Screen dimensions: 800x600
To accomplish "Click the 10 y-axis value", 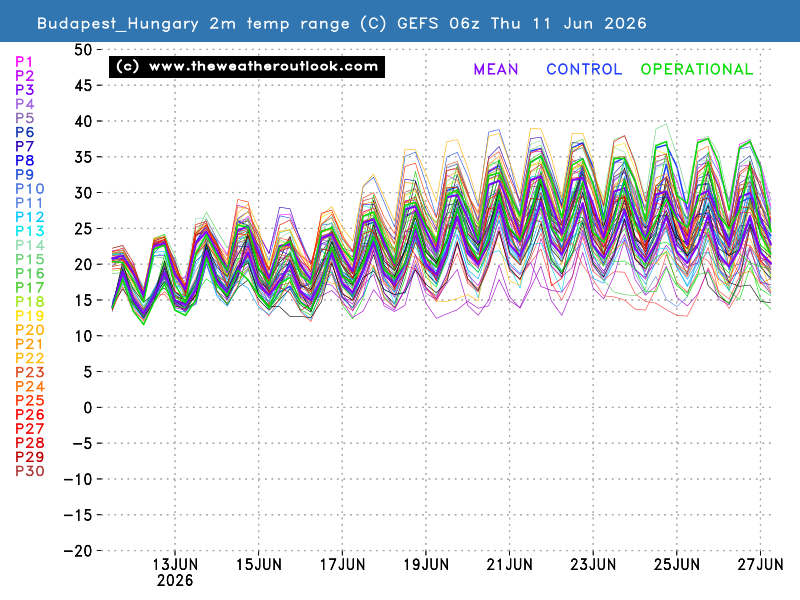I will tap(83, 336).
